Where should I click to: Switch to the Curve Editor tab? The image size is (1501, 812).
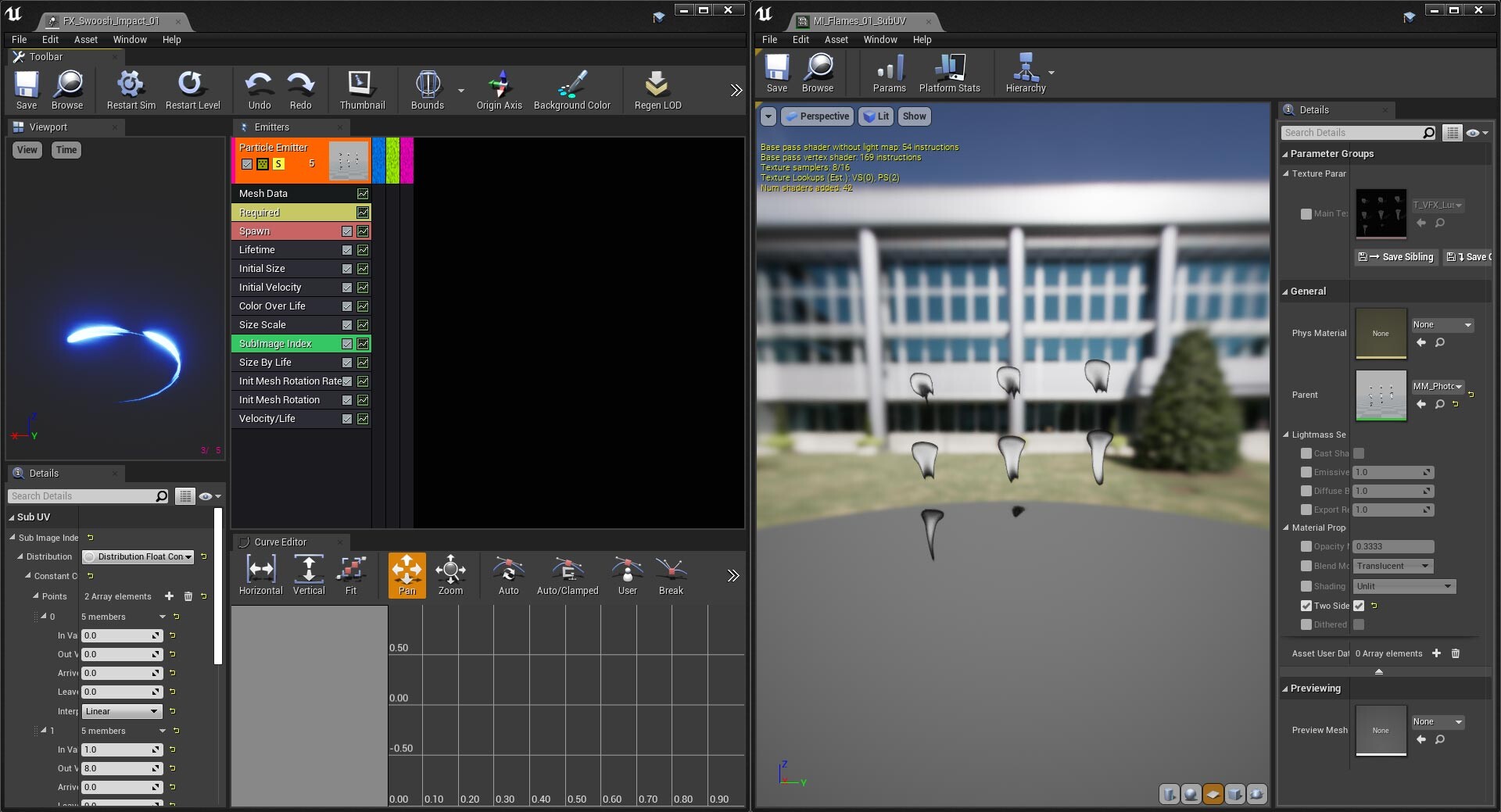281,542
